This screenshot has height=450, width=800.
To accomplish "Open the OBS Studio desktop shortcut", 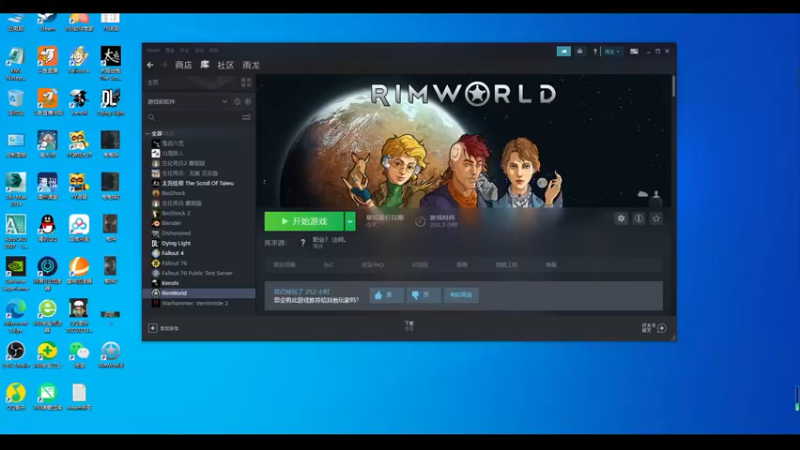I will [16, 355].
